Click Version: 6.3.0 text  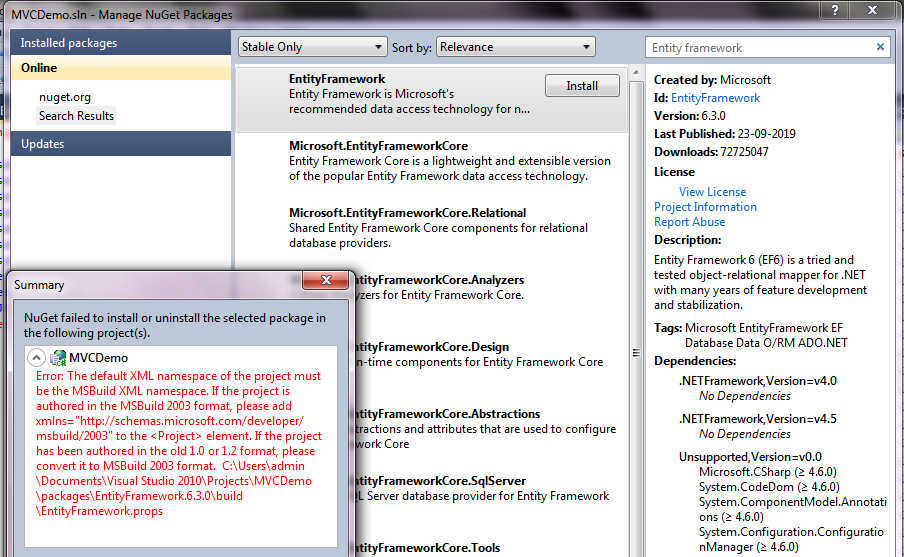(690, 116)
